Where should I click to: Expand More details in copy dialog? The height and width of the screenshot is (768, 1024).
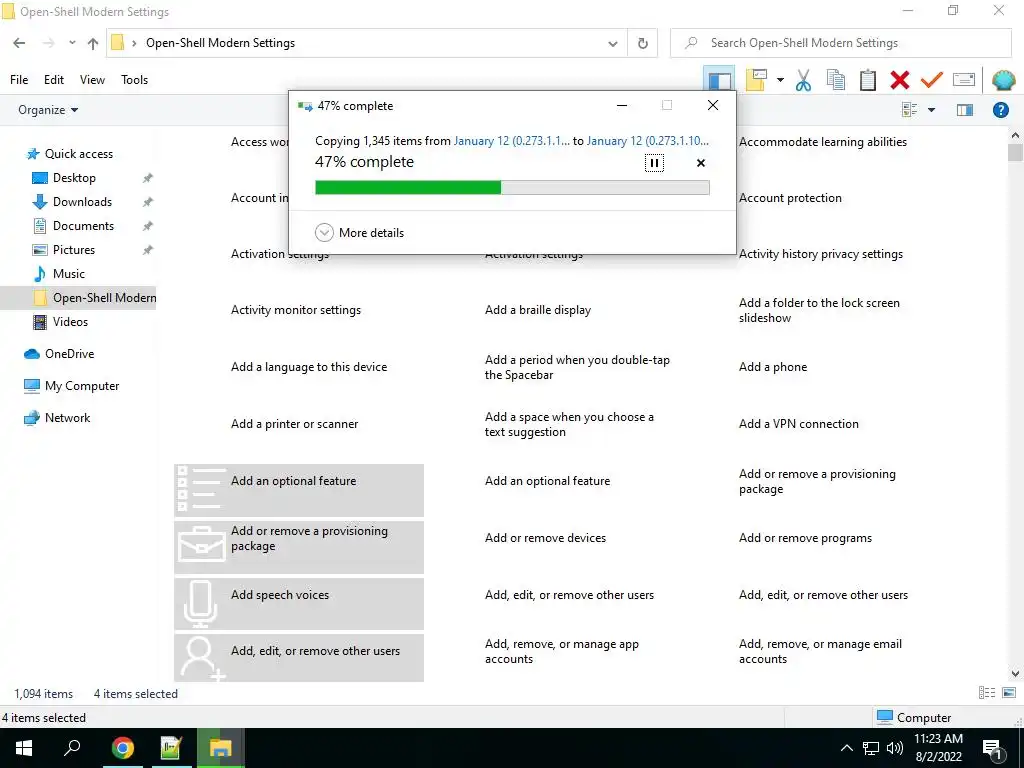pos(360,233)
